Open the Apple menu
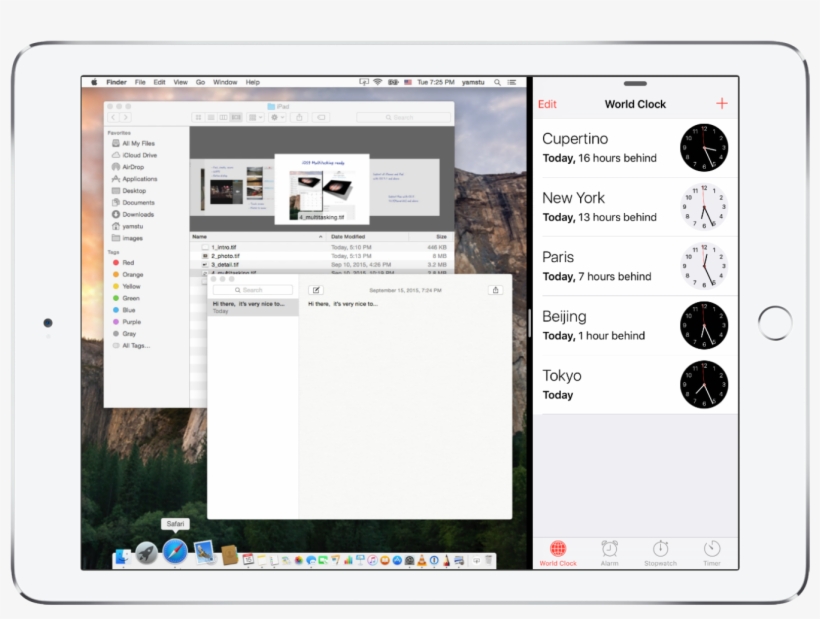This screenshot has height=619, width=820. pos(95,82)
